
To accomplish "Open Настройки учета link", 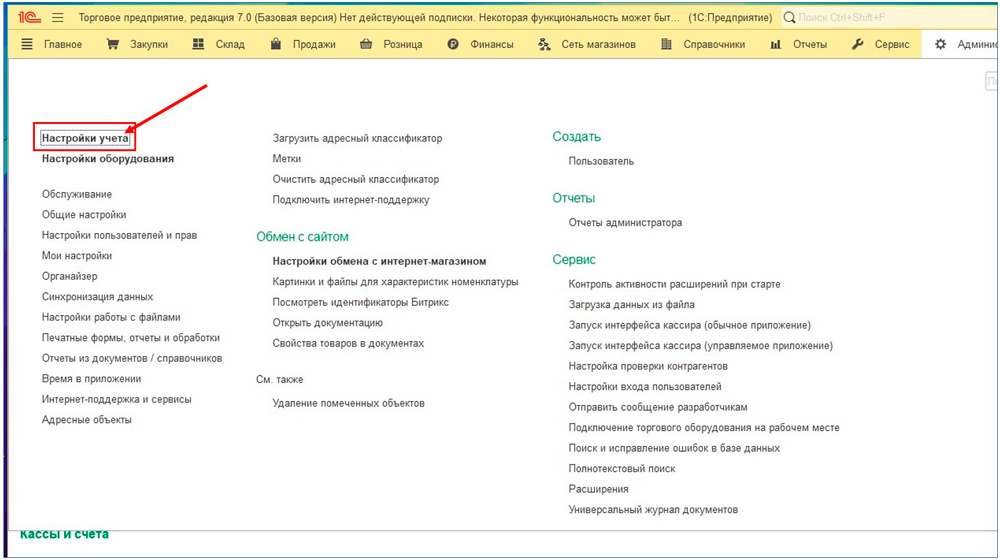I will click(85, 138).
